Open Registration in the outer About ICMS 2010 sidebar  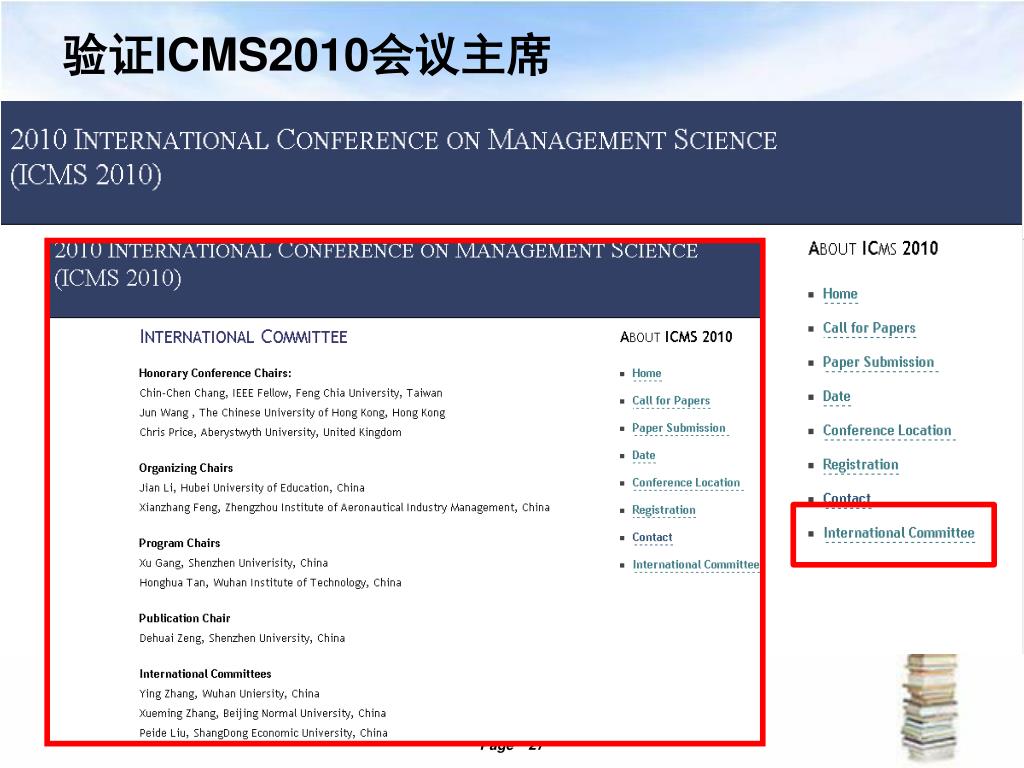click(x=861, y=464)
